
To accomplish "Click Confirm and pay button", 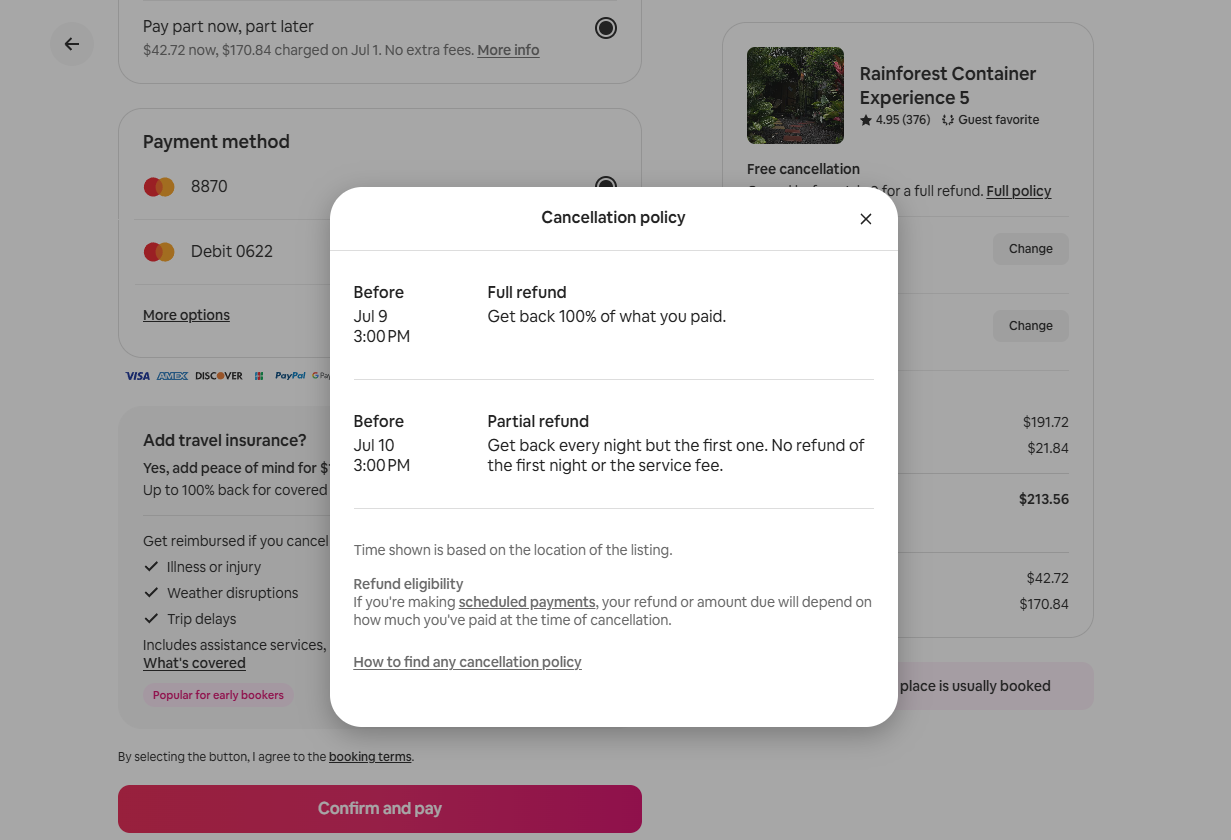I will tap(380, 809).
